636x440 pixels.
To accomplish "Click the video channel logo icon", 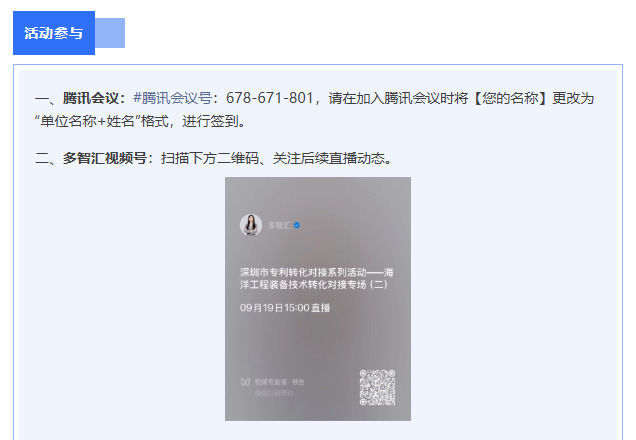I will click(x=245, y=382).
